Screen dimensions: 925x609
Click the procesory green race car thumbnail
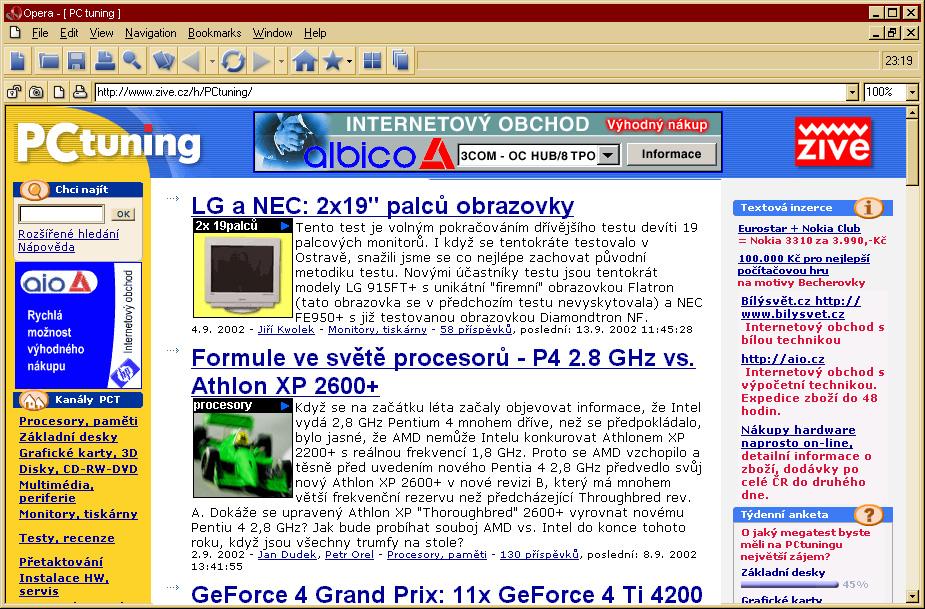point(242,448)
